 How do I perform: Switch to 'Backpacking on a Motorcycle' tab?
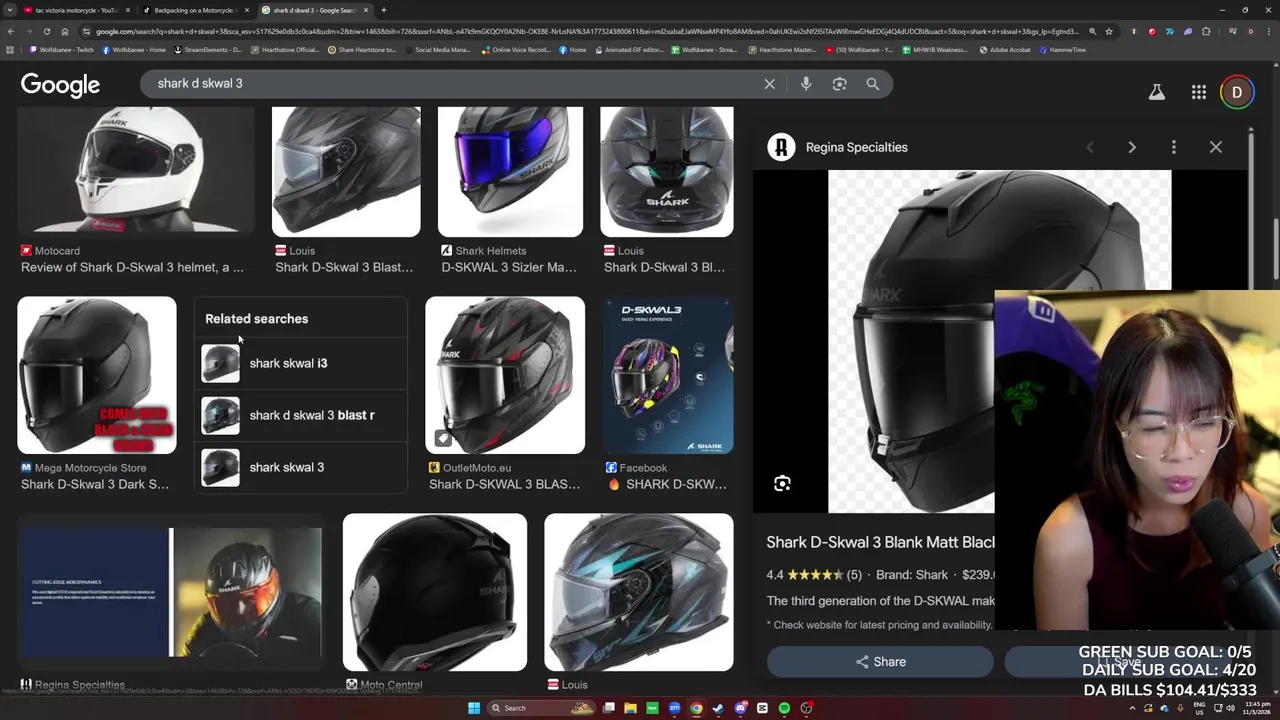[x=194, y=10]
